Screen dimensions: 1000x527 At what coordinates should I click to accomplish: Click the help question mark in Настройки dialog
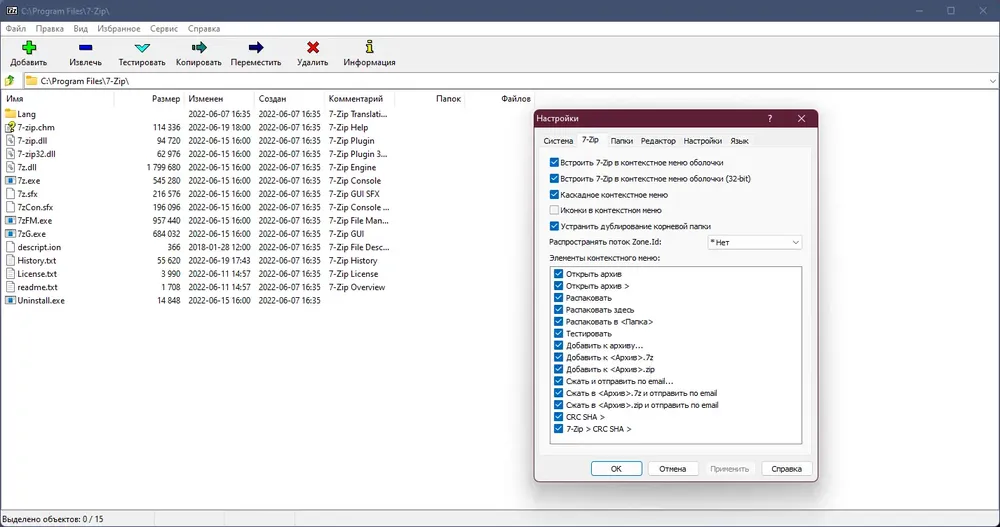770,119
